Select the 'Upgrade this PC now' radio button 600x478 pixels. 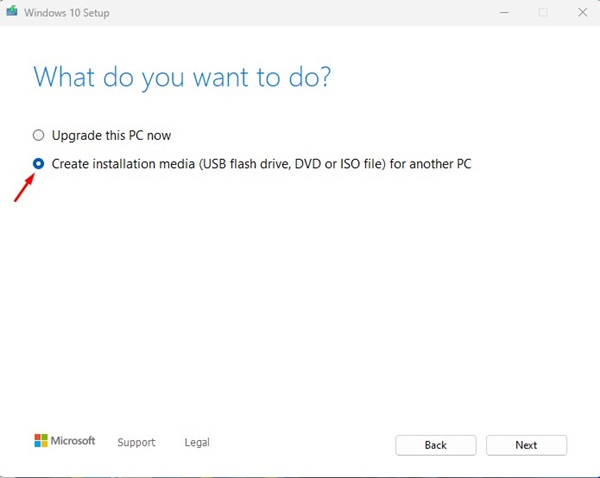point(38,135)
